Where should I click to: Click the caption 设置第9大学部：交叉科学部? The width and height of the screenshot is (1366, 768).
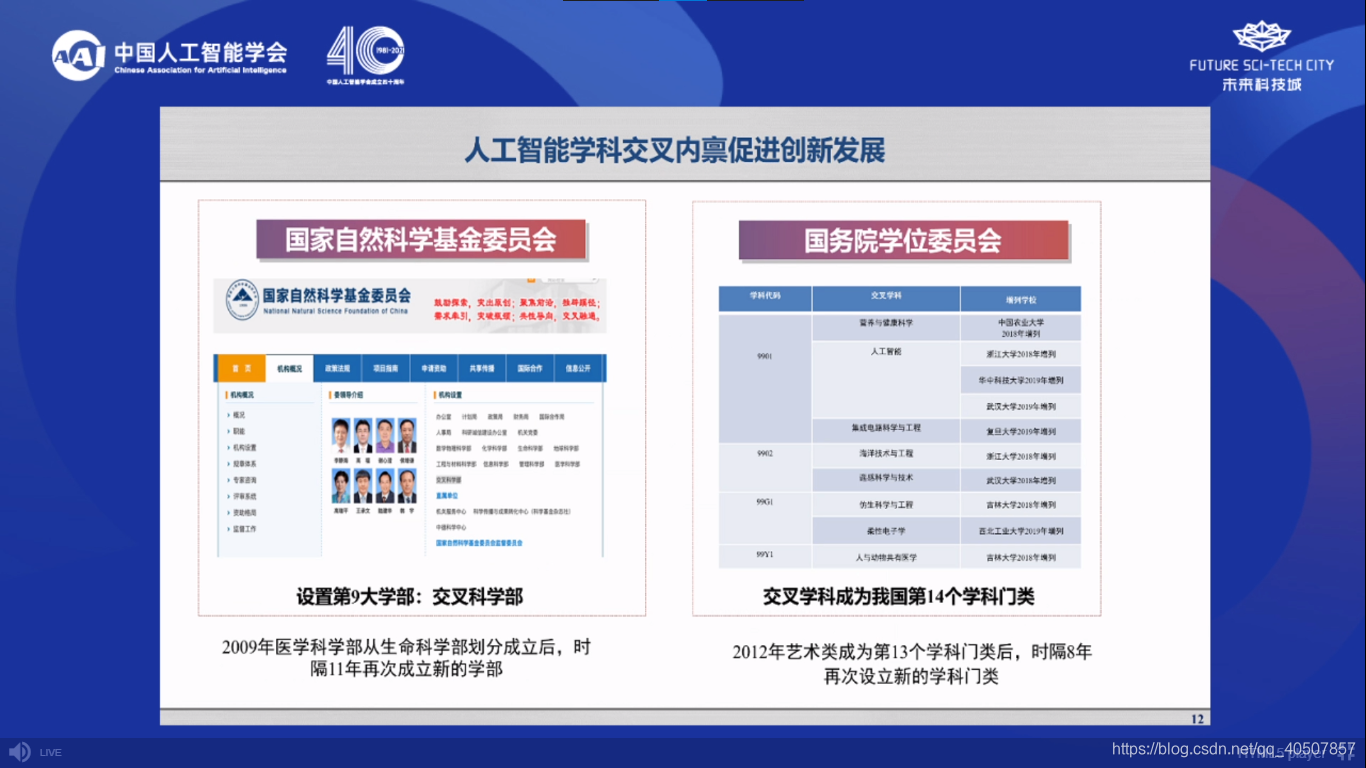pos(409,597)
